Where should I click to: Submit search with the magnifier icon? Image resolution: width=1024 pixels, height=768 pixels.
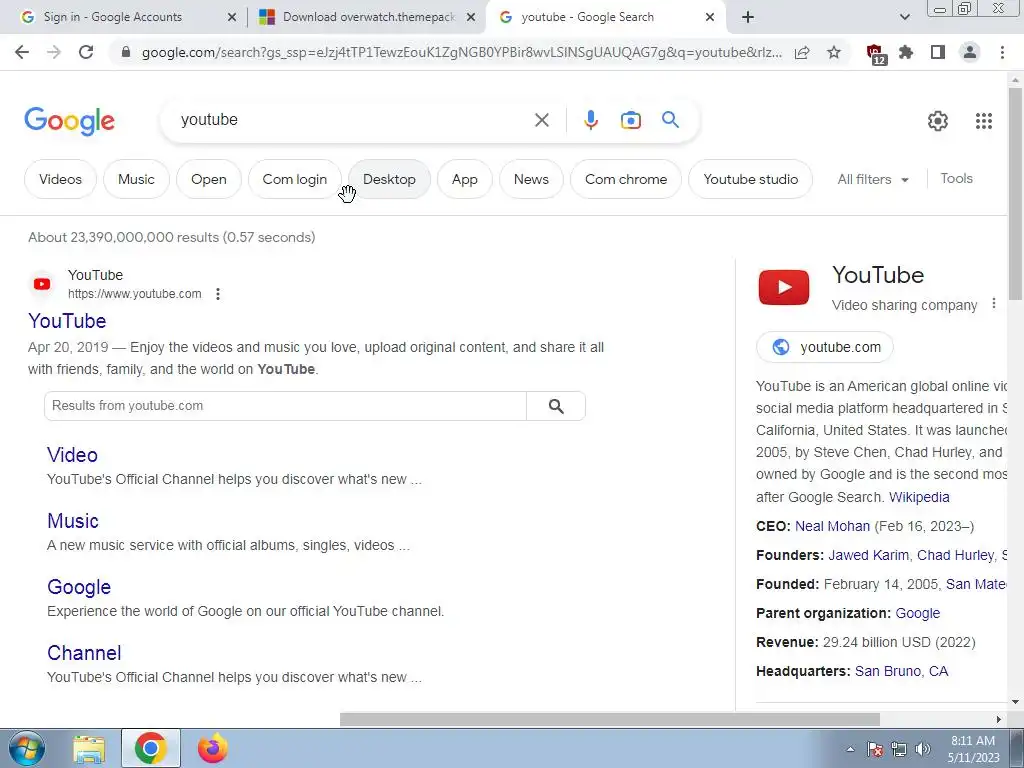[670, 120]
